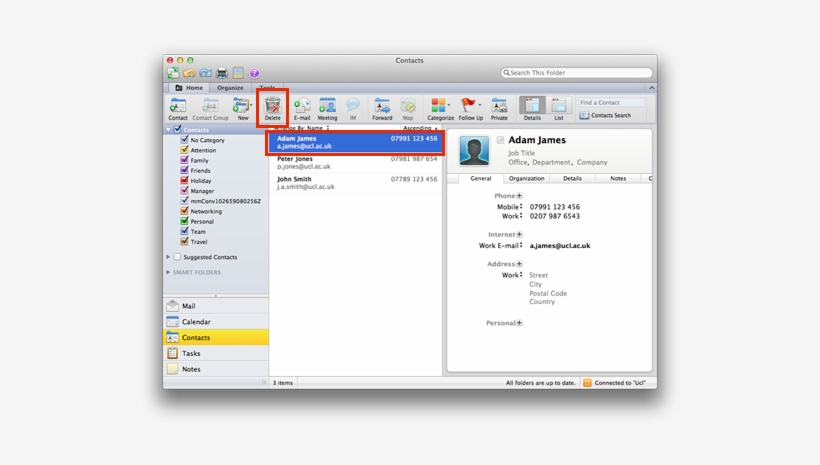Toggle the Family category checkbox

184,160
